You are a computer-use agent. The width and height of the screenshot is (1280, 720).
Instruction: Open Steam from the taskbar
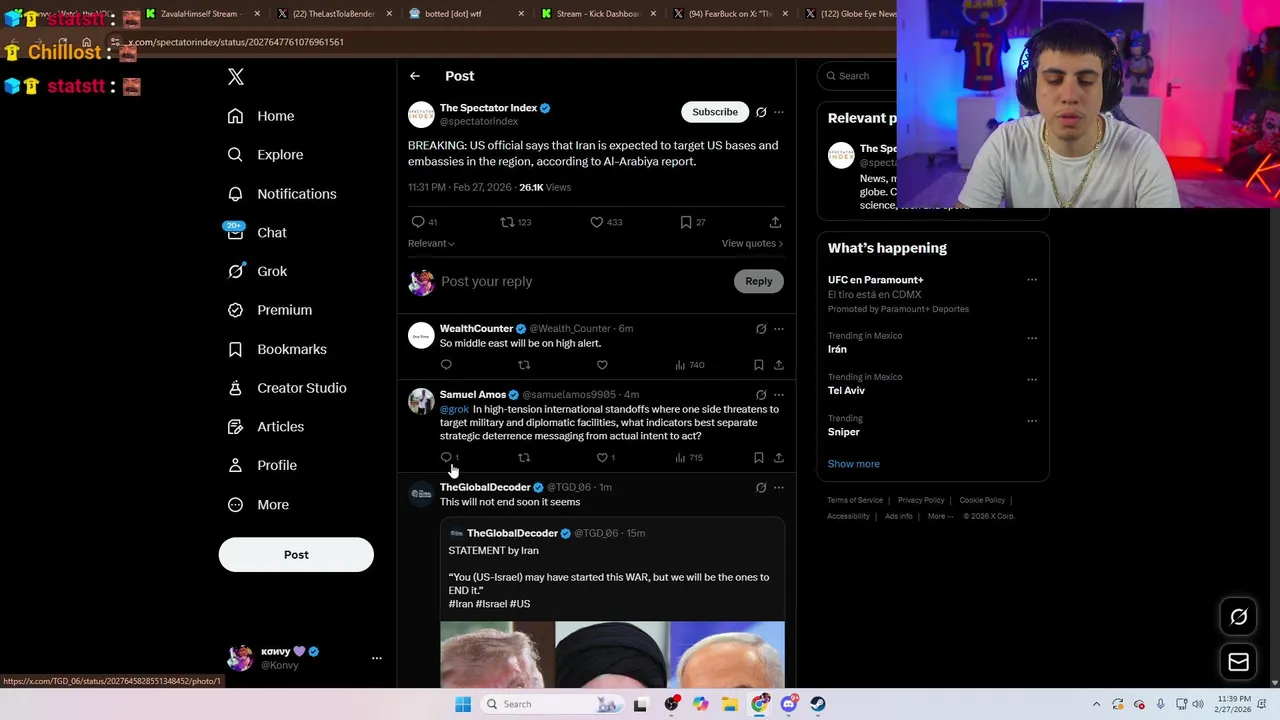coord(818,704)
